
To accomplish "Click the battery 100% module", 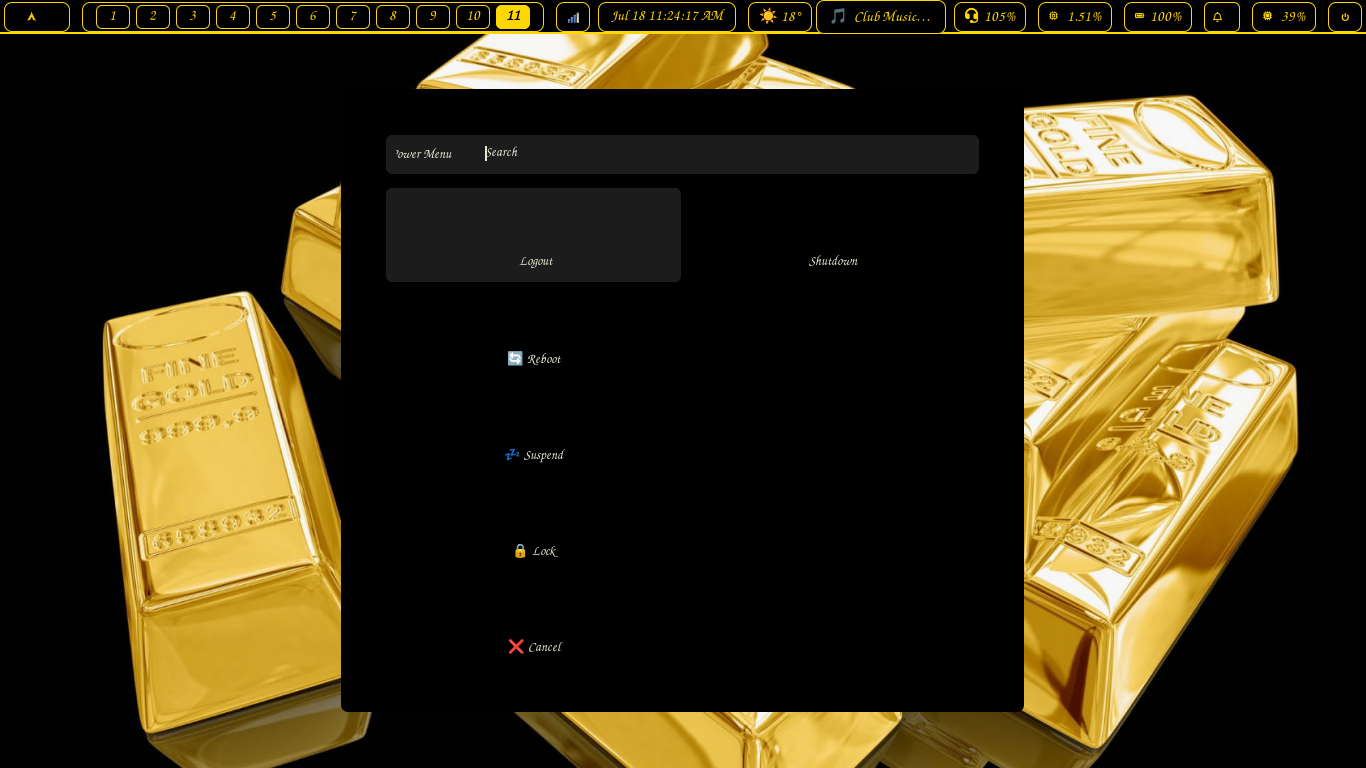I will click(1158, 17).
